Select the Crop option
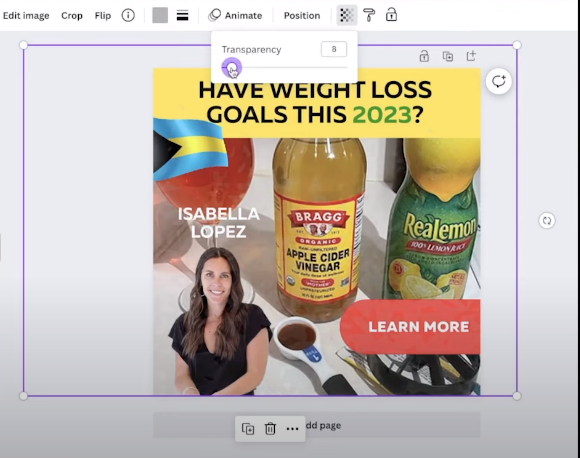 pos(72,16)
